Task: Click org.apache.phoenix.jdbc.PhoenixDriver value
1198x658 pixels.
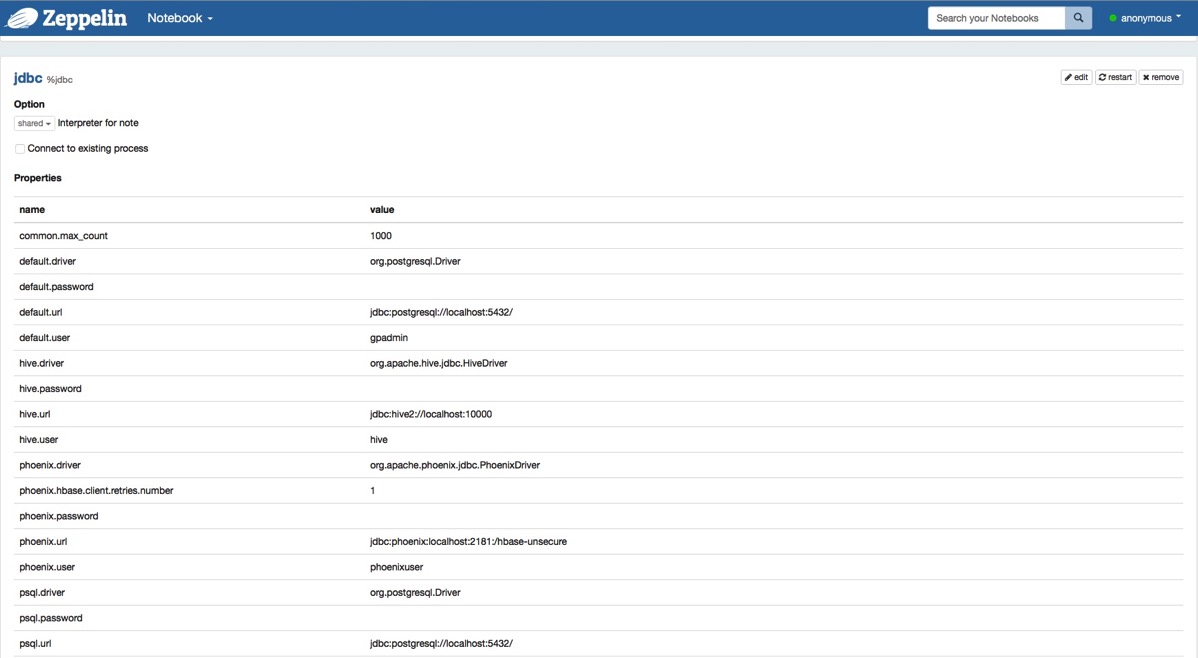Action: [455, 465]
